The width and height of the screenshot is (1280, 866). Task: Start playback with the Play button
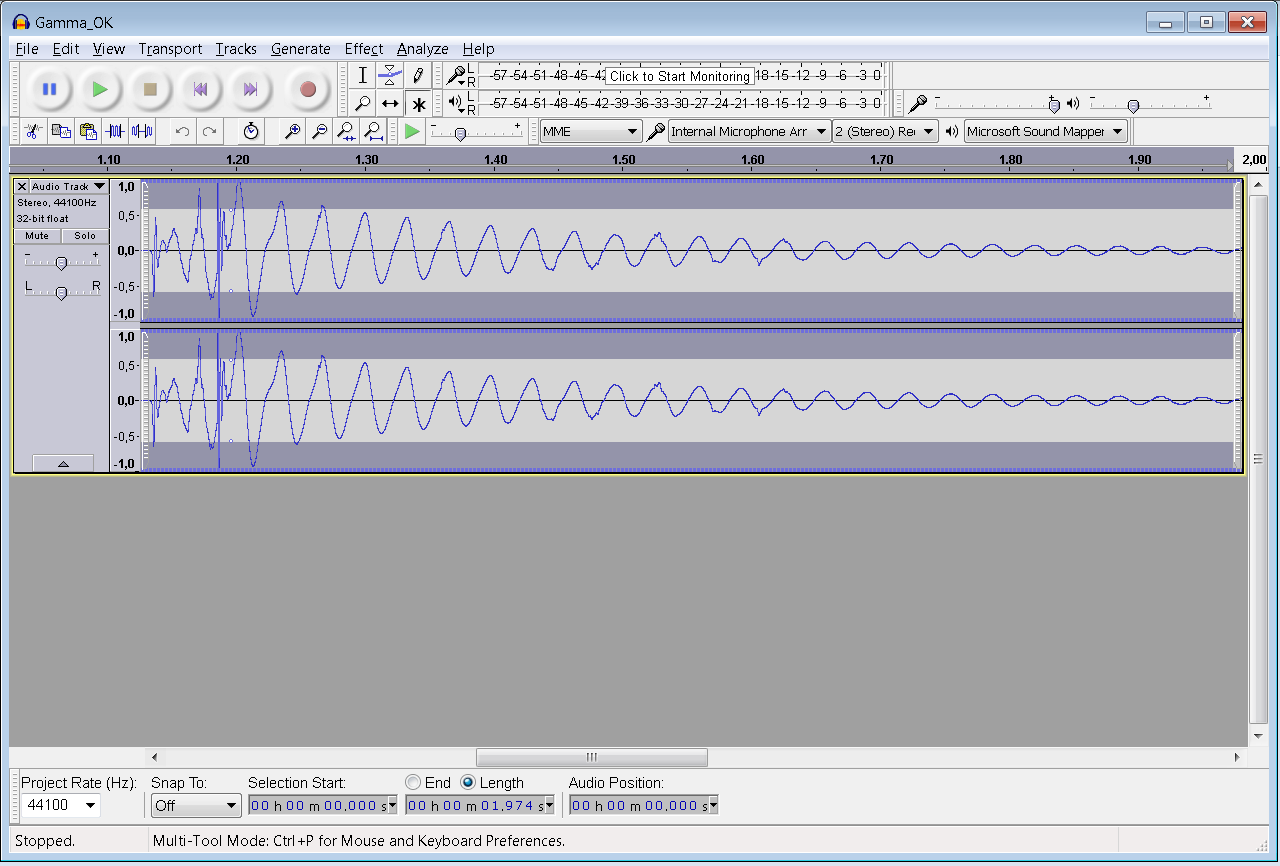(100, 89)
